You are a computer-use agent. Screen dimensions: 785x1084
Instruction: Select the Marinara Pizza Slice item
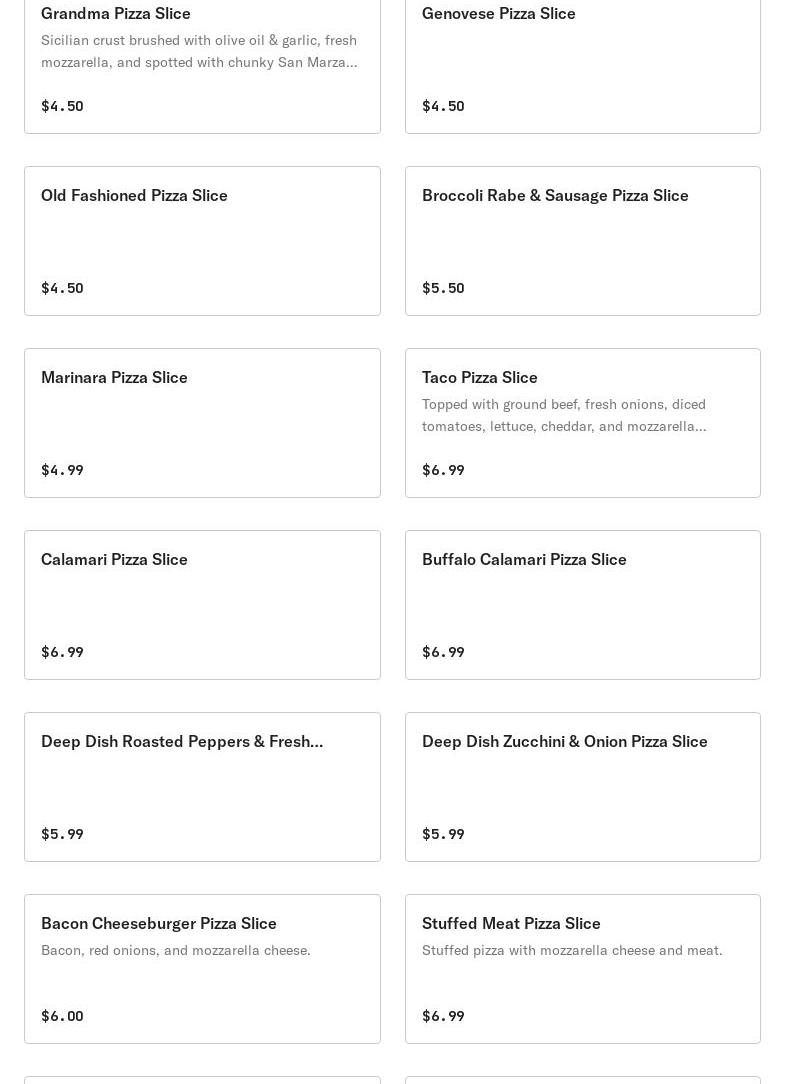click(x=114, y=377)
